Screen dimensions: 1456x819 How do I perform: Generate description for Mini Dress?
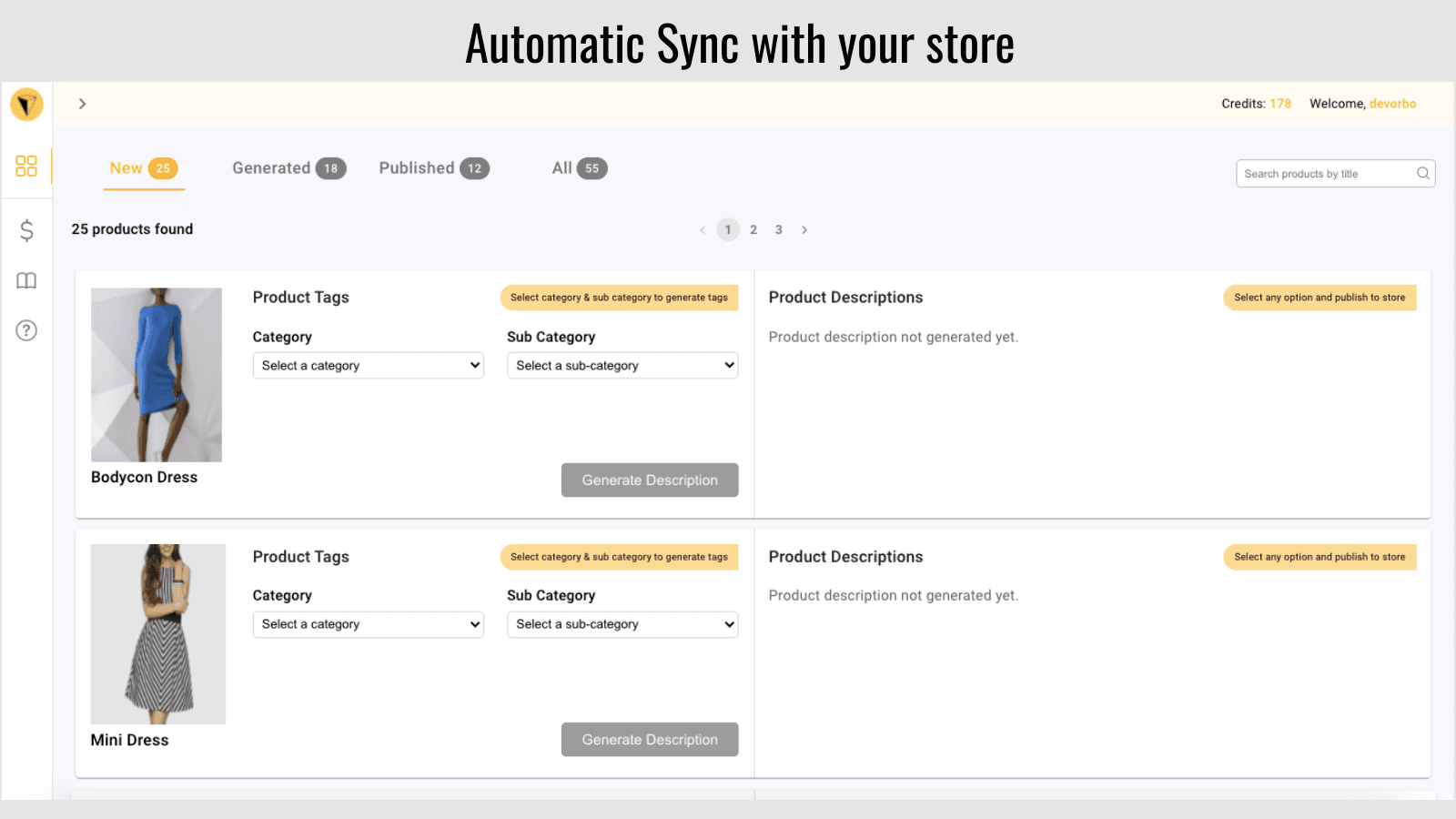(649, 739)
